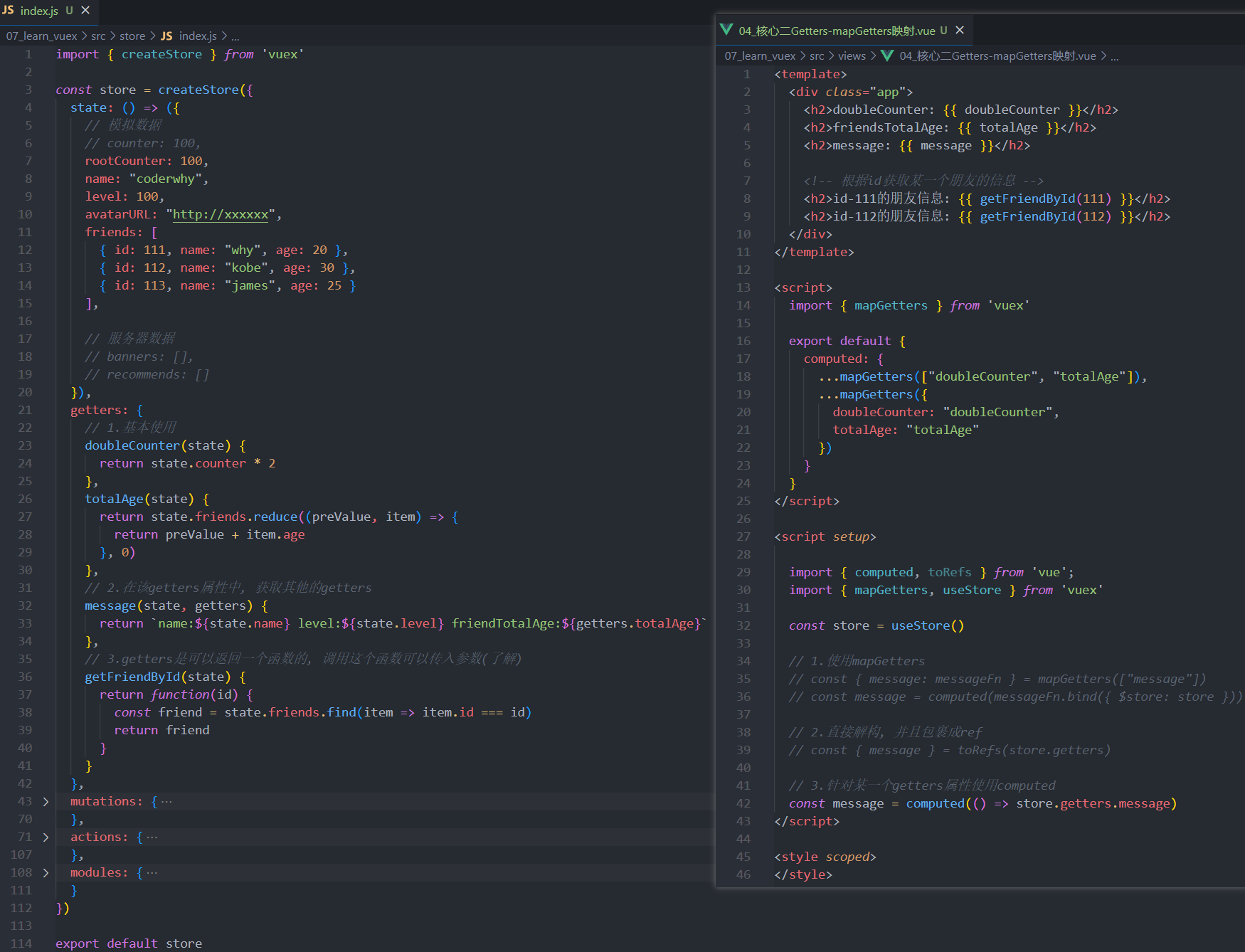
Task: Click 'export default store' line
Action: [129, 943]
